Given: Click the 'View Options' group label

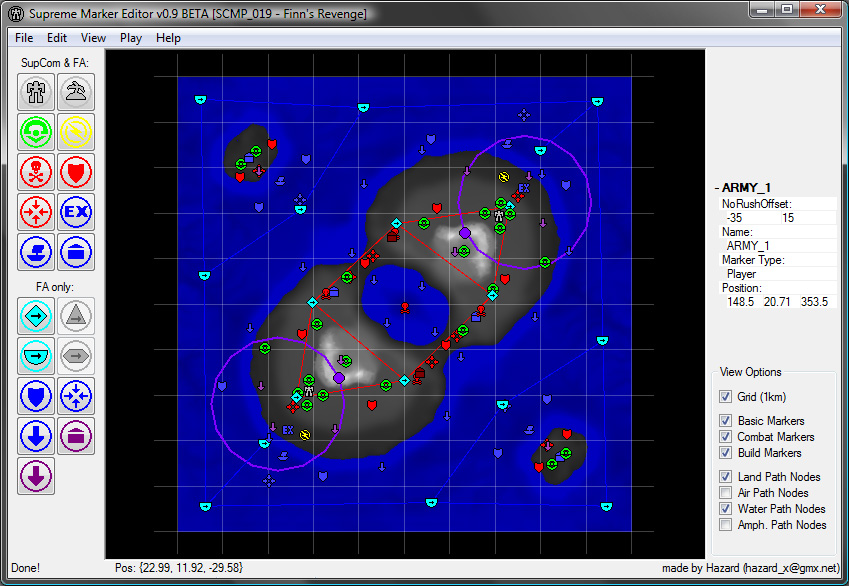Looking at the screenshot, I should click(x=750, y=372).
